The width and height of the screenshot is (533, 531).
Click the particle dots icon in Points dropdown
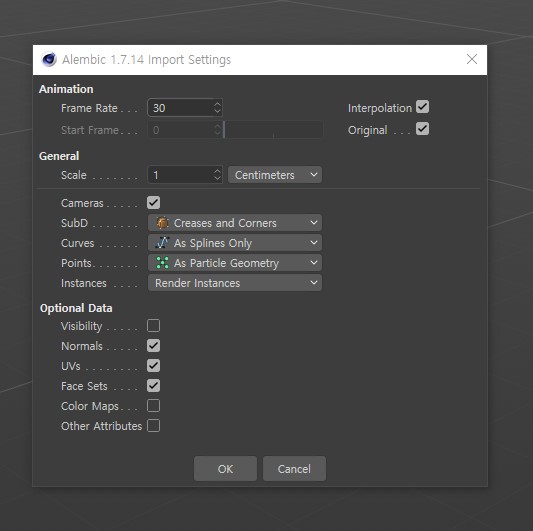coord(162,263)
